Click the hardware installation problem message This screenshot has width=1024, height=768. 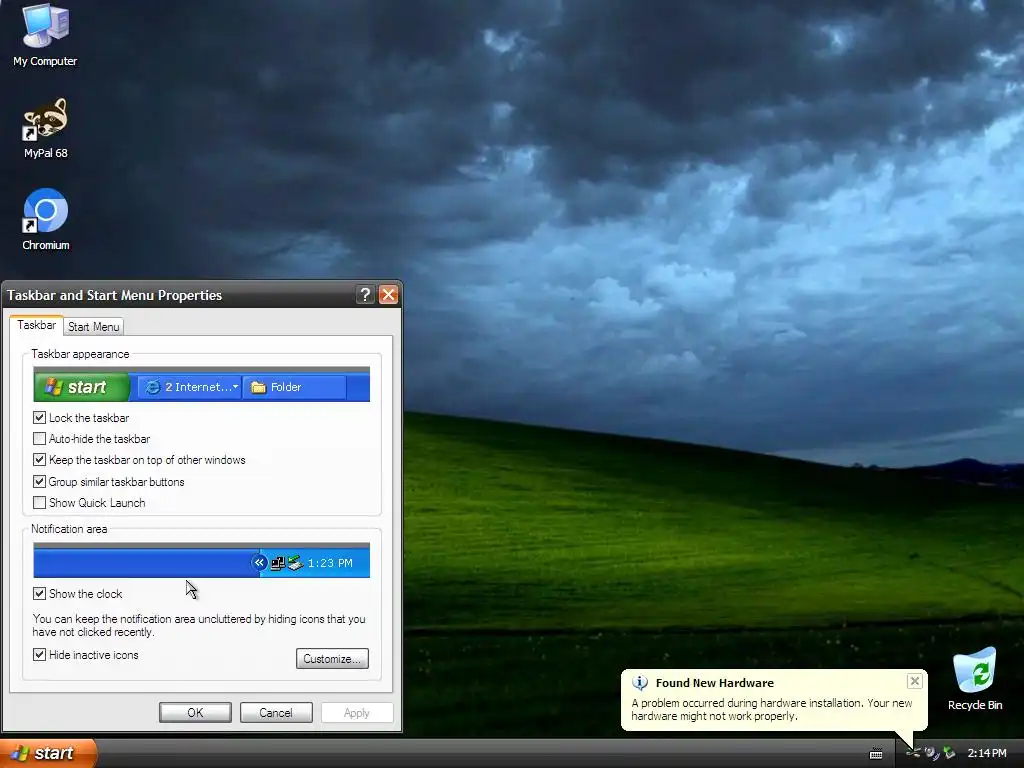pyautogui.click(x=771, y=709)
